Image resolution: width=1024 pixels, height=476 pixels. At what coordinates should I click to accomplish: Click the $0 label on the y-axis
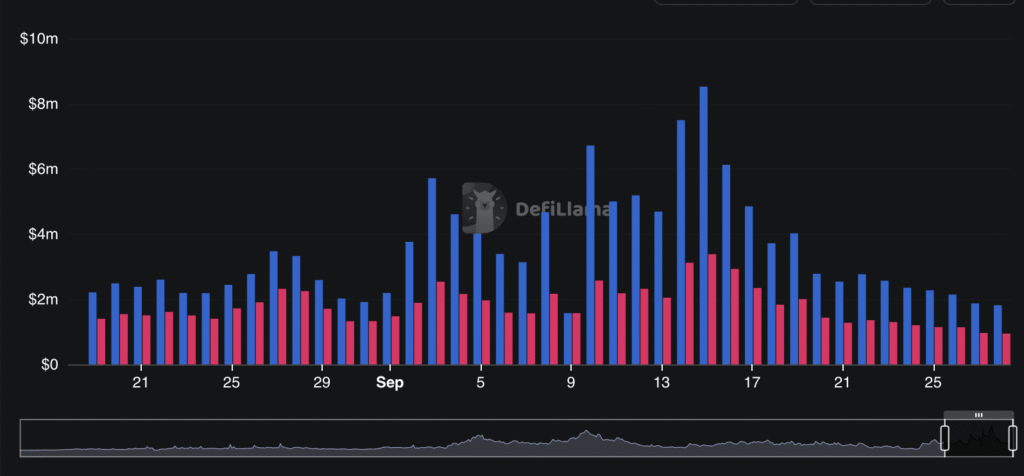pyautogui.click(x=48, y=365)
